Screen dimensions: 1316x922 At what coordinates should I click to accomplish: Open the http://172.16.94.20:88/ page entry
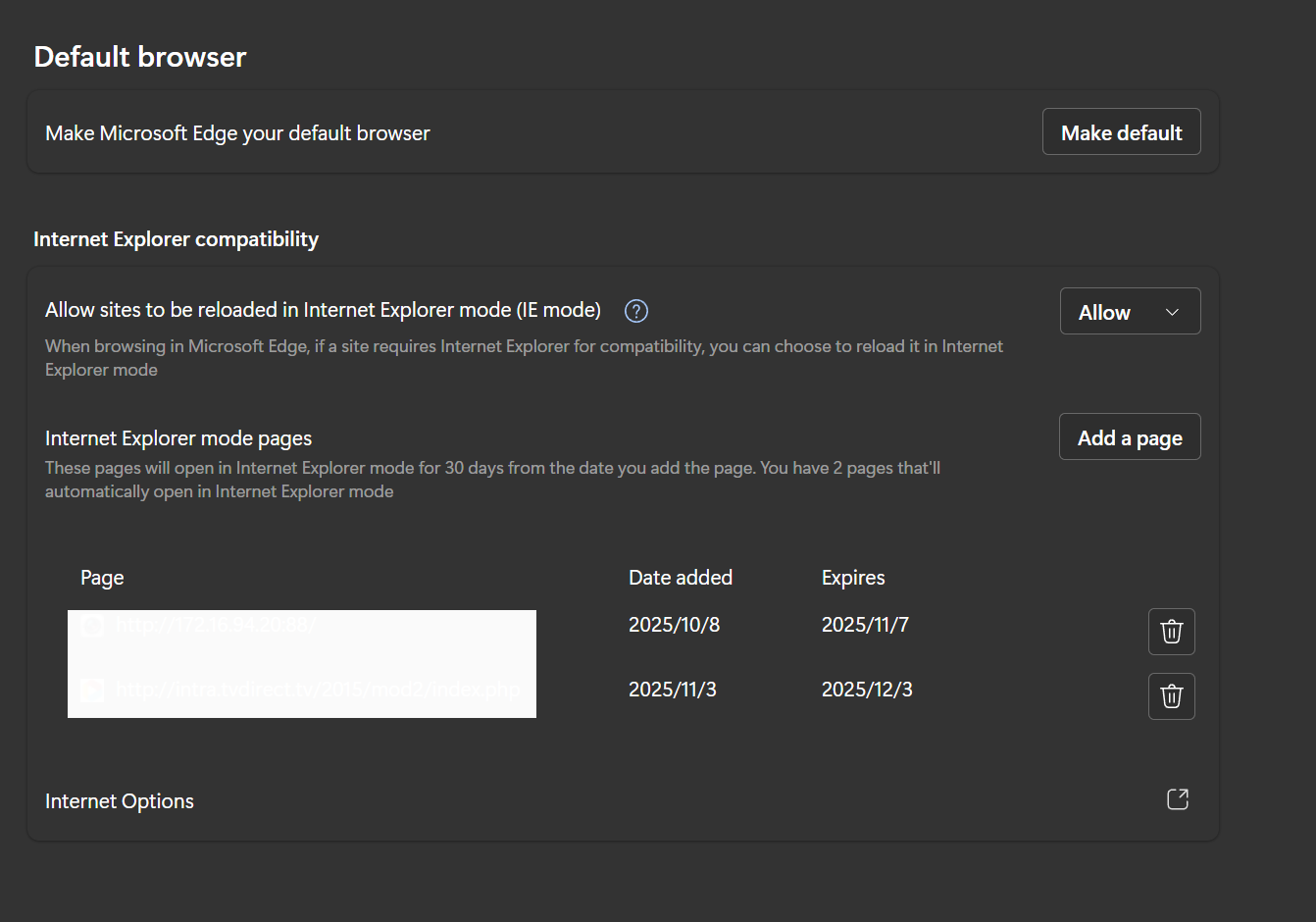pos(216,626)
